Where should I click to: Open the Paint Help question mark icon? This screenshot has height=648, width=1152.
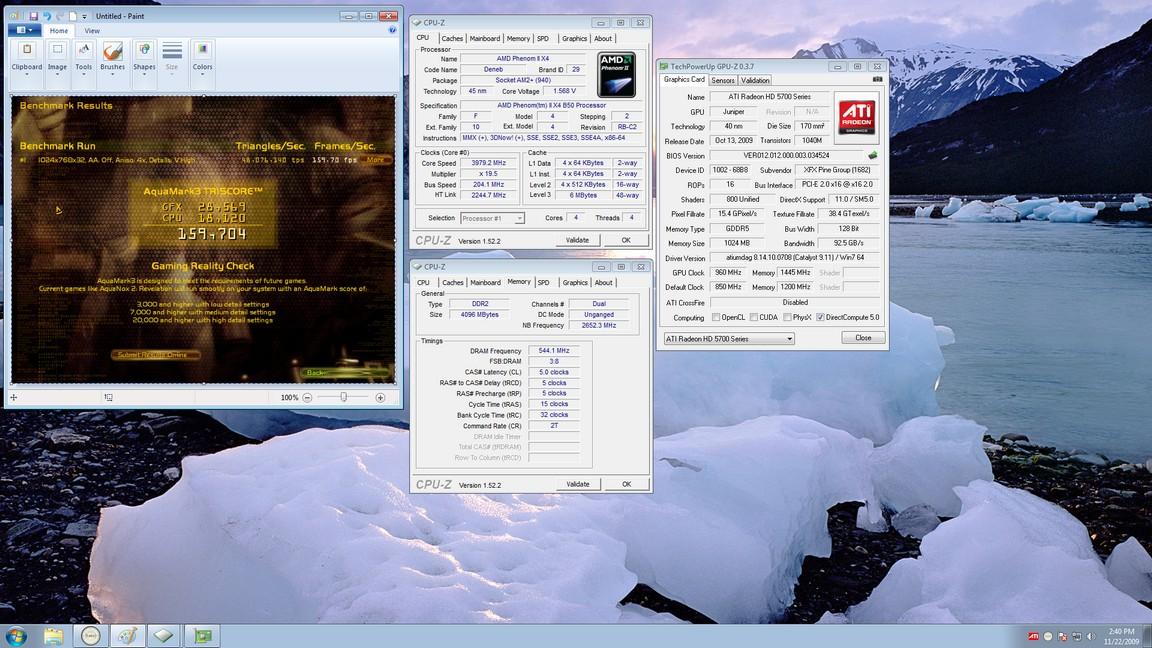(392, 30)
